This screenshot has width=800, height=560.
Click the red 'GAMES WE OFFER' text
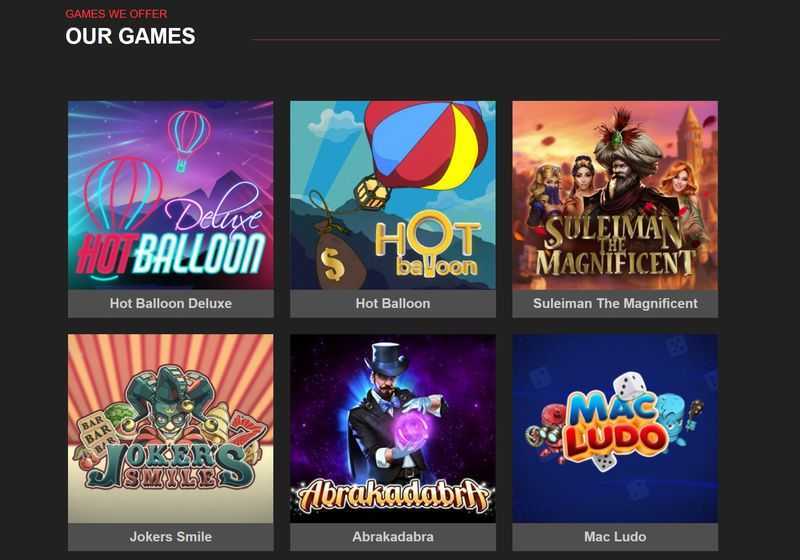(x=116, y=14)
